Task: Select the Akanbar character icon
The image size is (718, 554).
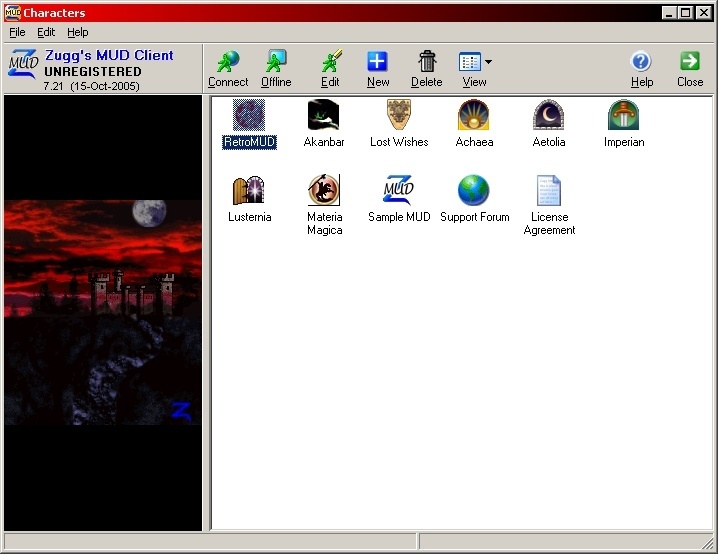Action: click(x=323, y=115)
